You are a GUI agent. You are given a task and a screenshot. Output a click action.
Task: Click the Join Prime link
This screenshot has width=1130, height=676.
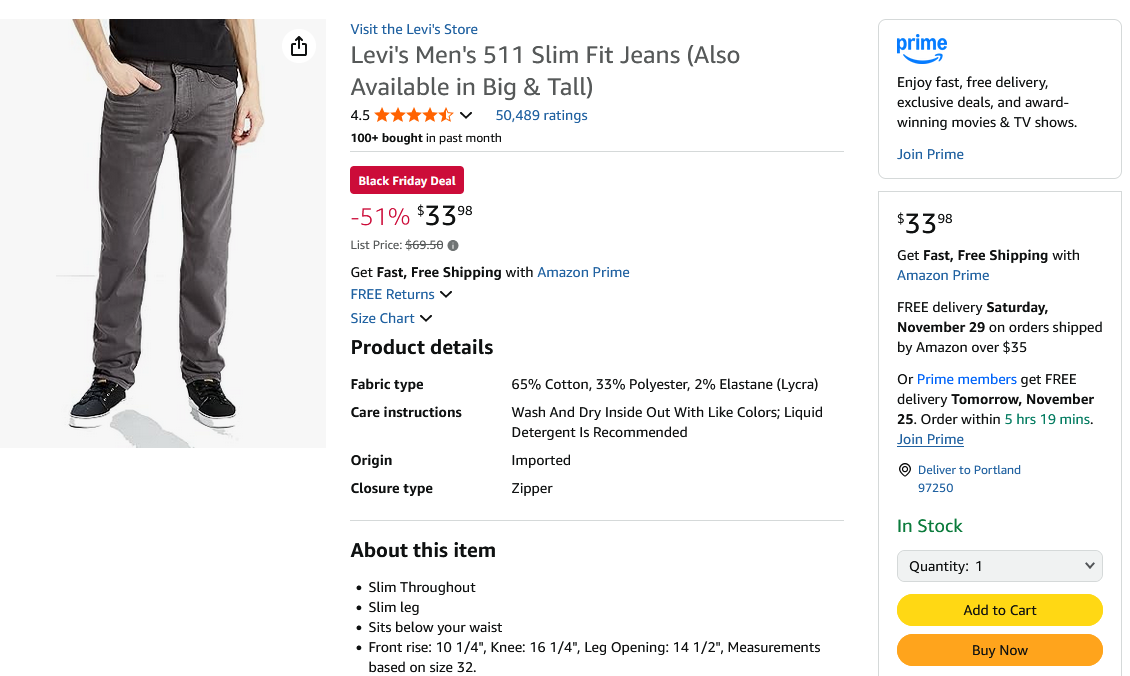(929, 153)
